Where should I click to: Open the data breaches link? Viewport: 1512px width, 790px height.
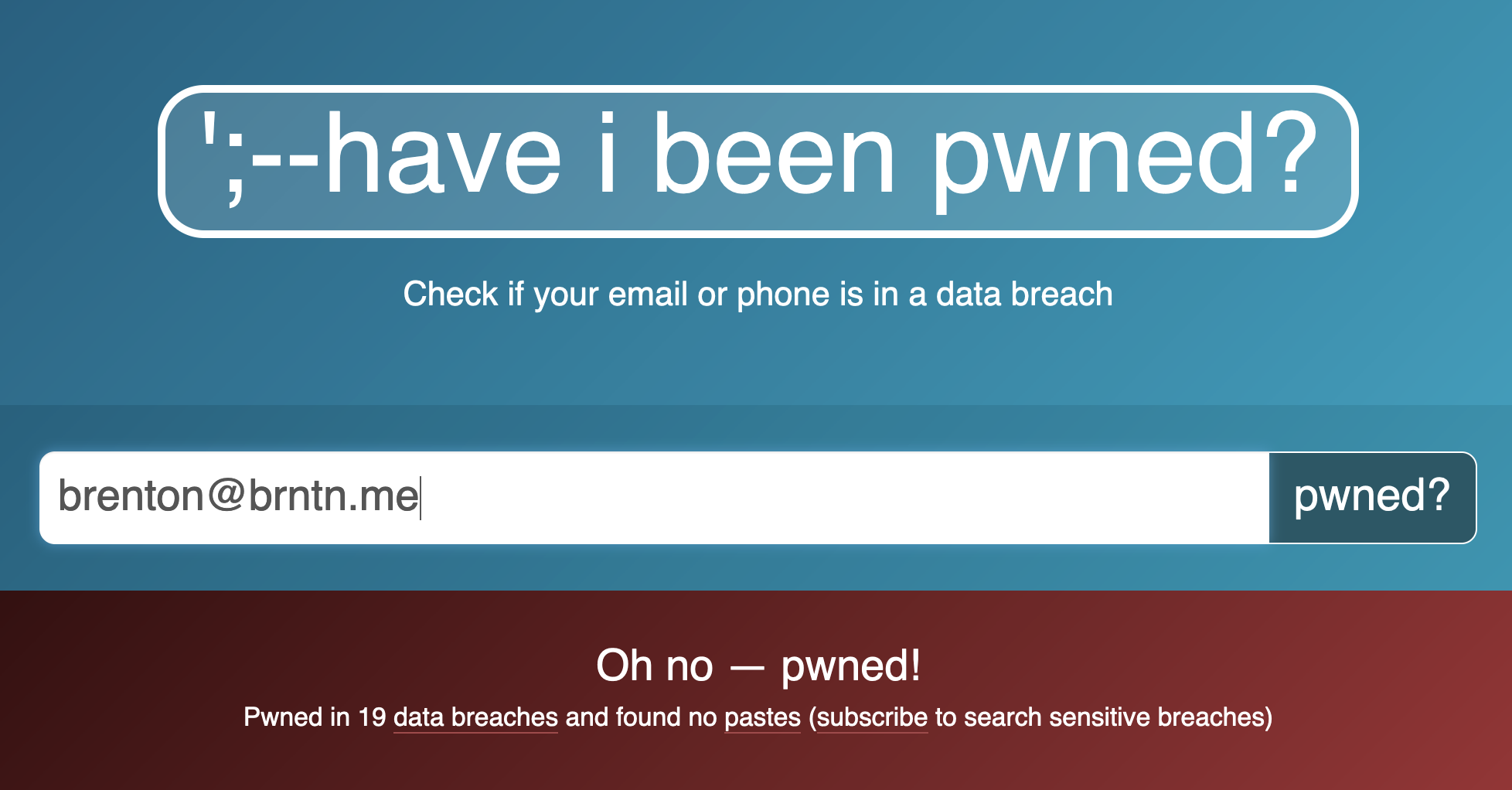click(x=475, y=717)
